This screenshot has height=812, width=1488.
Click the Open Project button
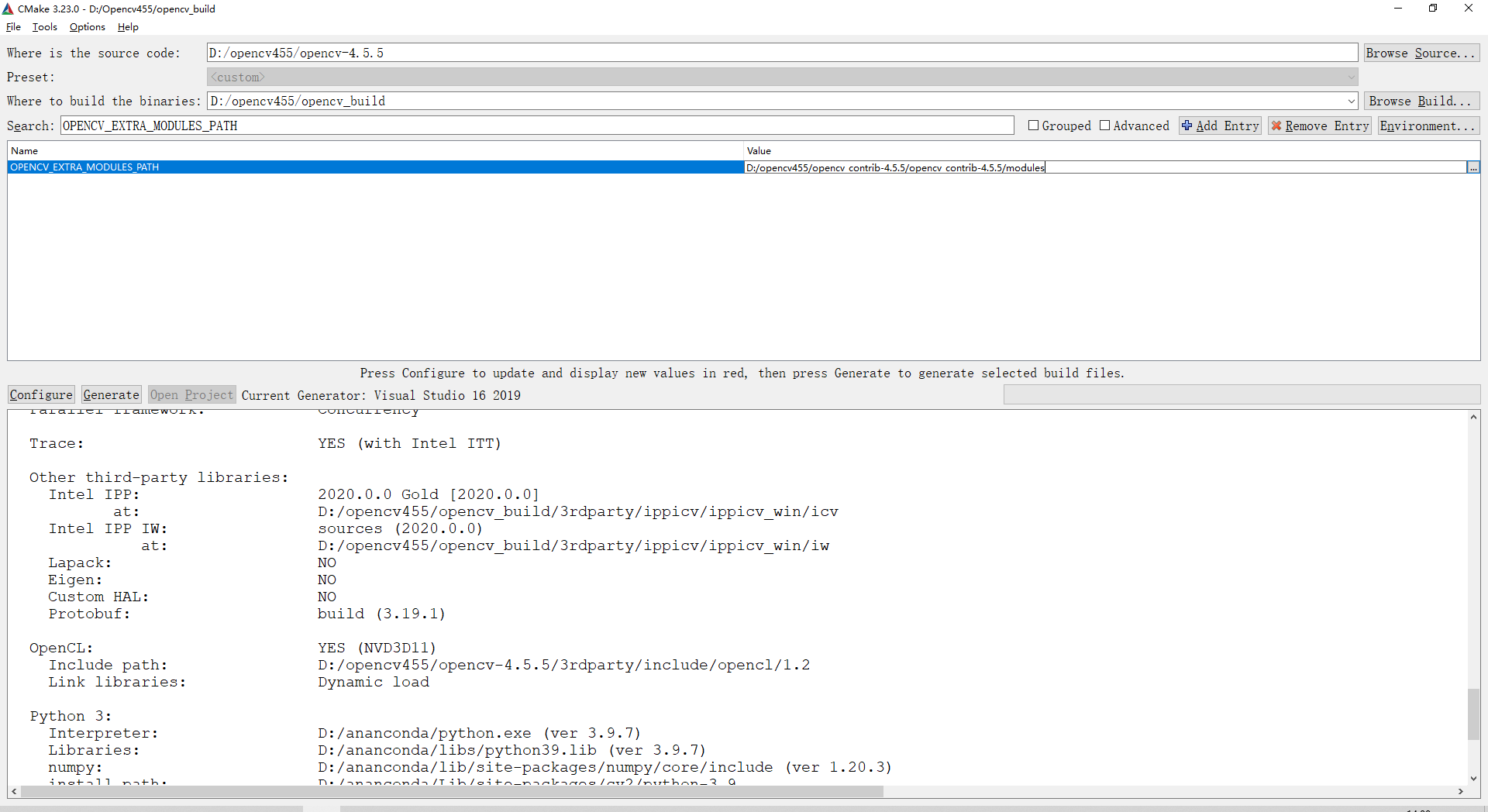[x=191, y=394]
